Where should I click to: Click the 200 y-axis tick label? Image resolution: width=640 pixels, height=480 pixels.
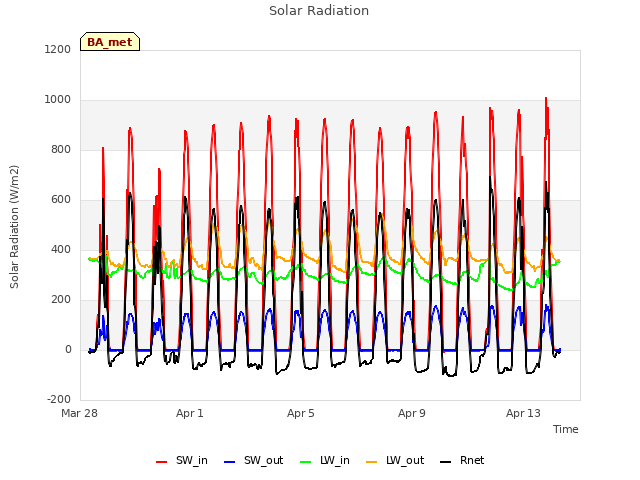61,300
